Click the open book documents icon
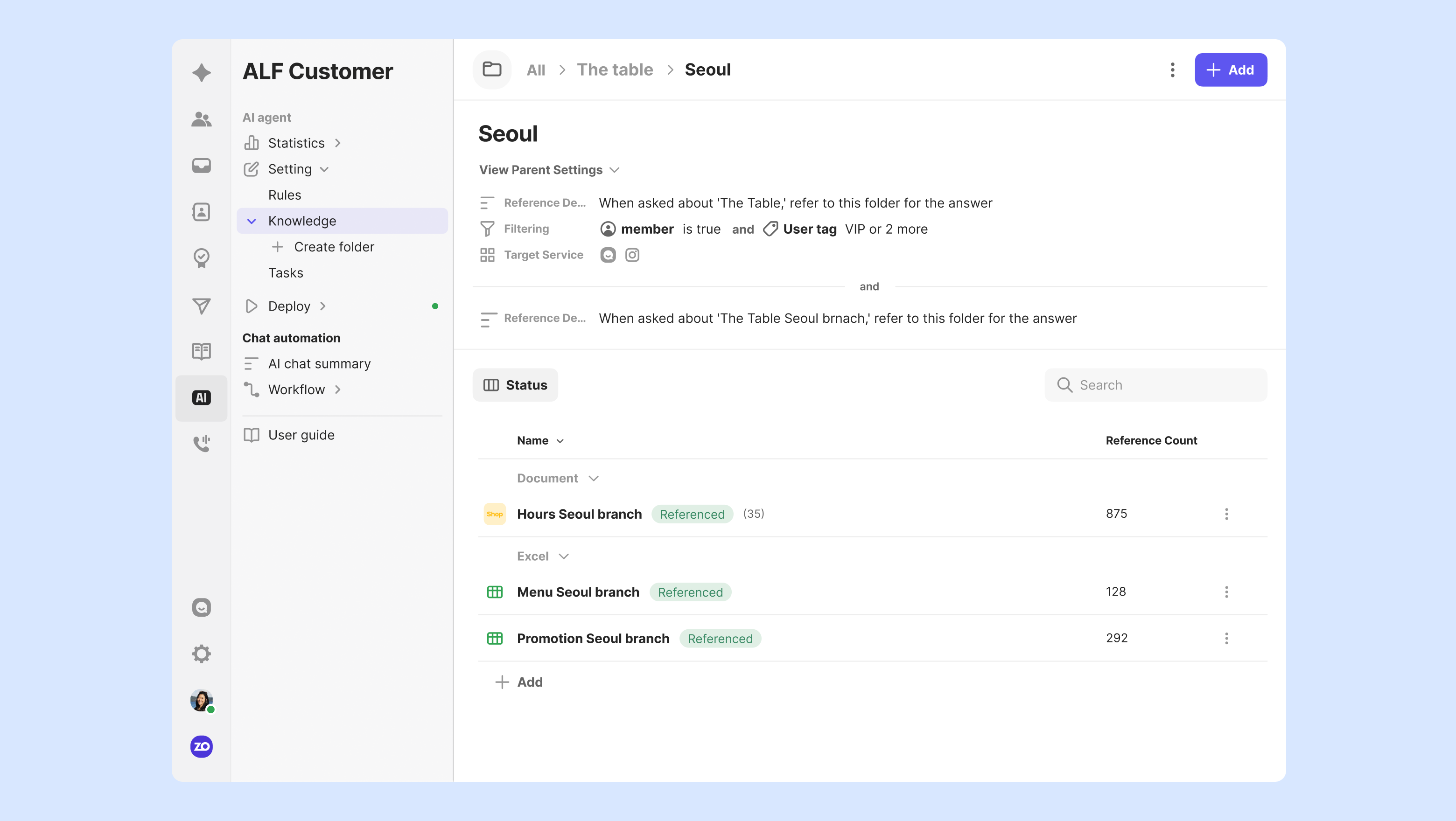The width and height of the screenshot is (1456, 821). point(201,351)
